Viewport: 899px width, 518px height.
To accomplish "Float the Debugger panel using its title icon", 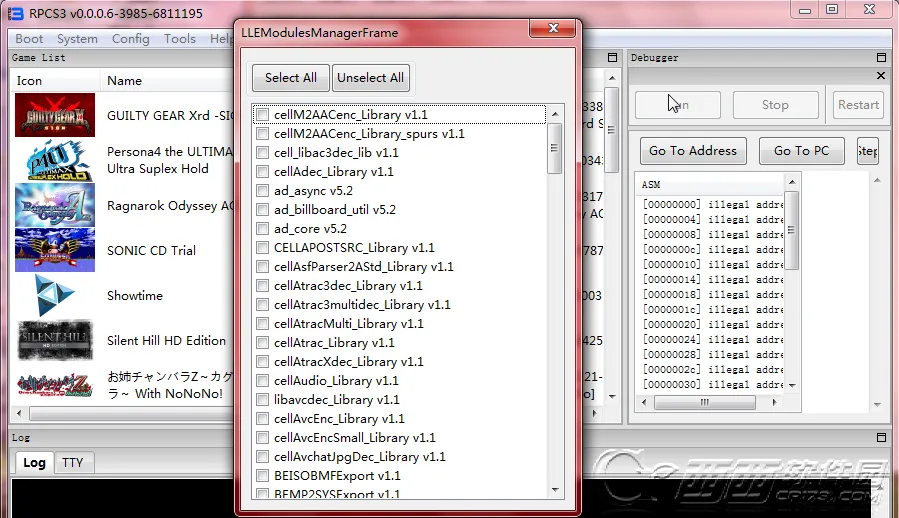I will click(x=881, y=57).
